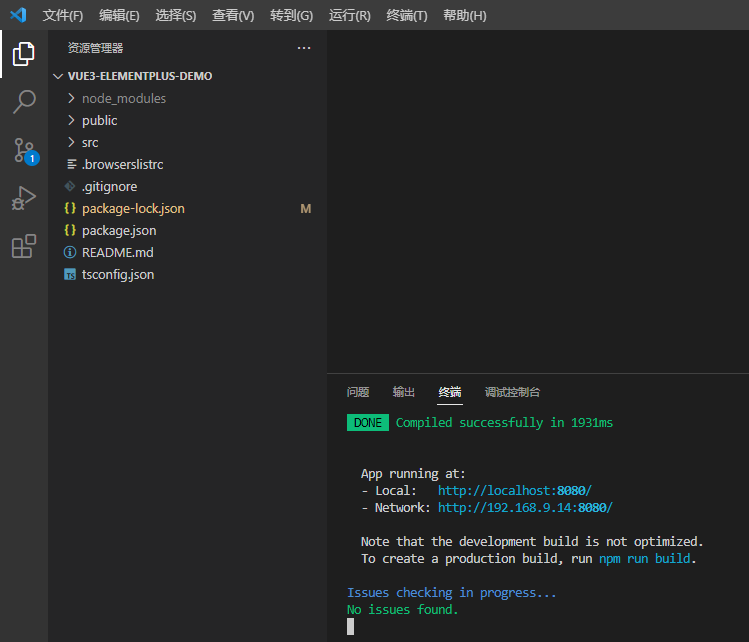Expand the node_modules folder
This screenshot has height=642, width=749.
click(x=71, y=98)
